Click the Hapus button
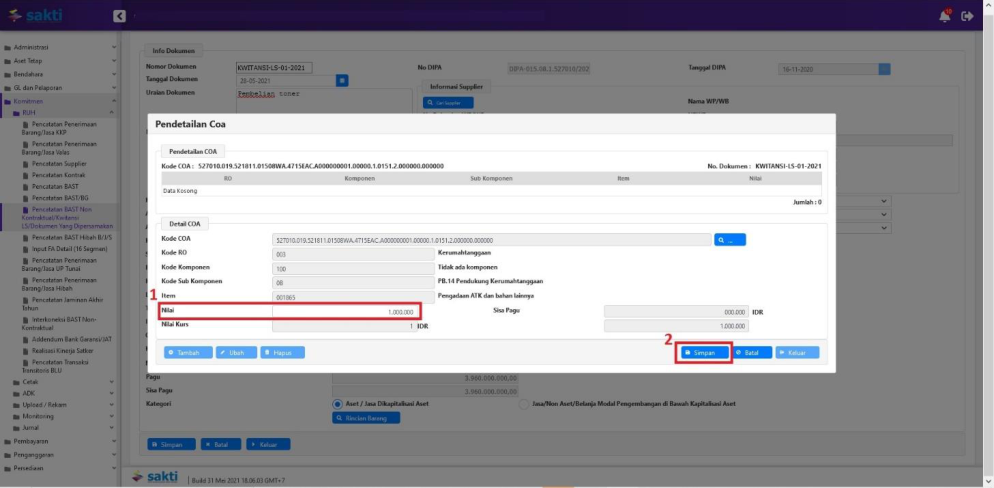The height and width of the screenshot is (488, 994). click(282, 352)
